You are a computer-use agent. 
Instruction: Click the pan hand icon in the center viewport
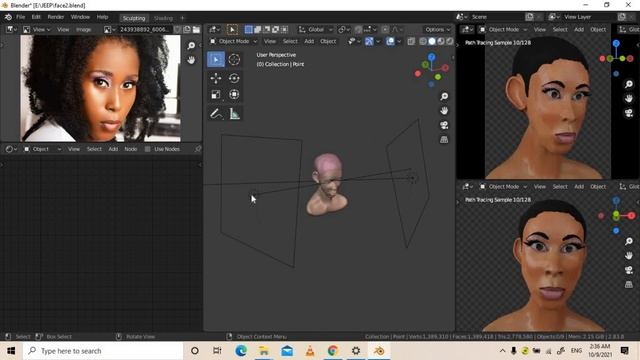coord(444,111)
